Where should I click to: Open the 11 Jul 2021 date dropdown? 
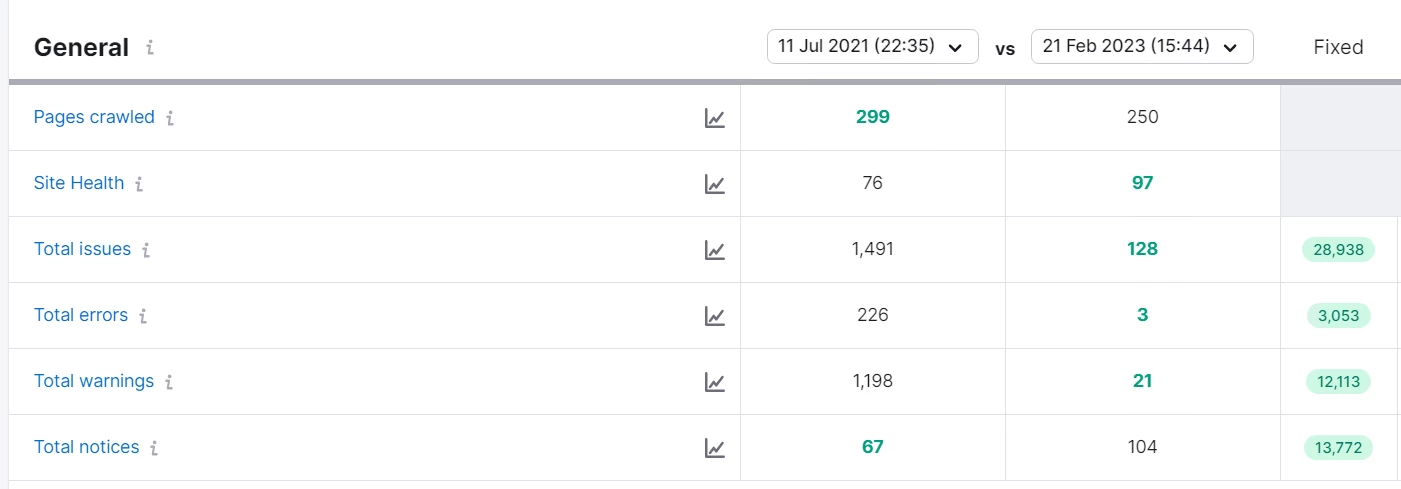(872, 46)
